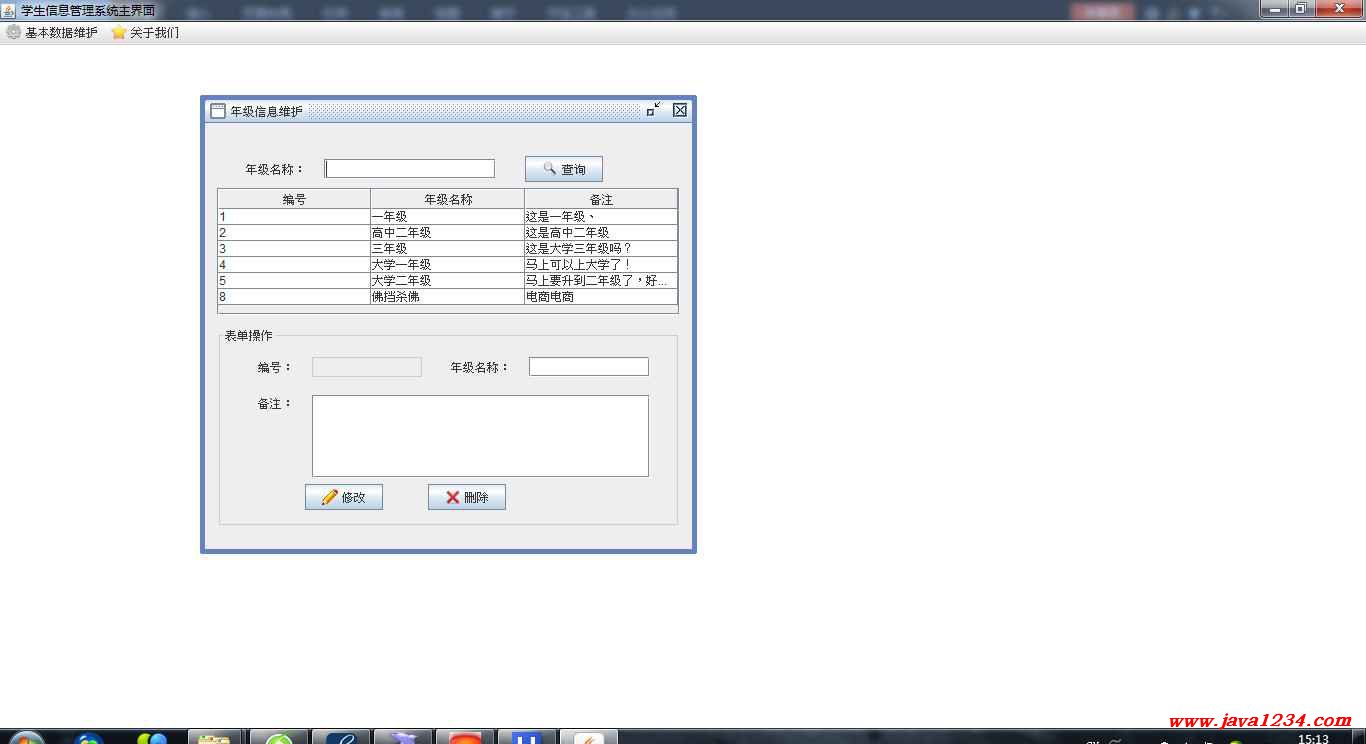Click the remark cell 这是高中二年级

pos(601,232)
